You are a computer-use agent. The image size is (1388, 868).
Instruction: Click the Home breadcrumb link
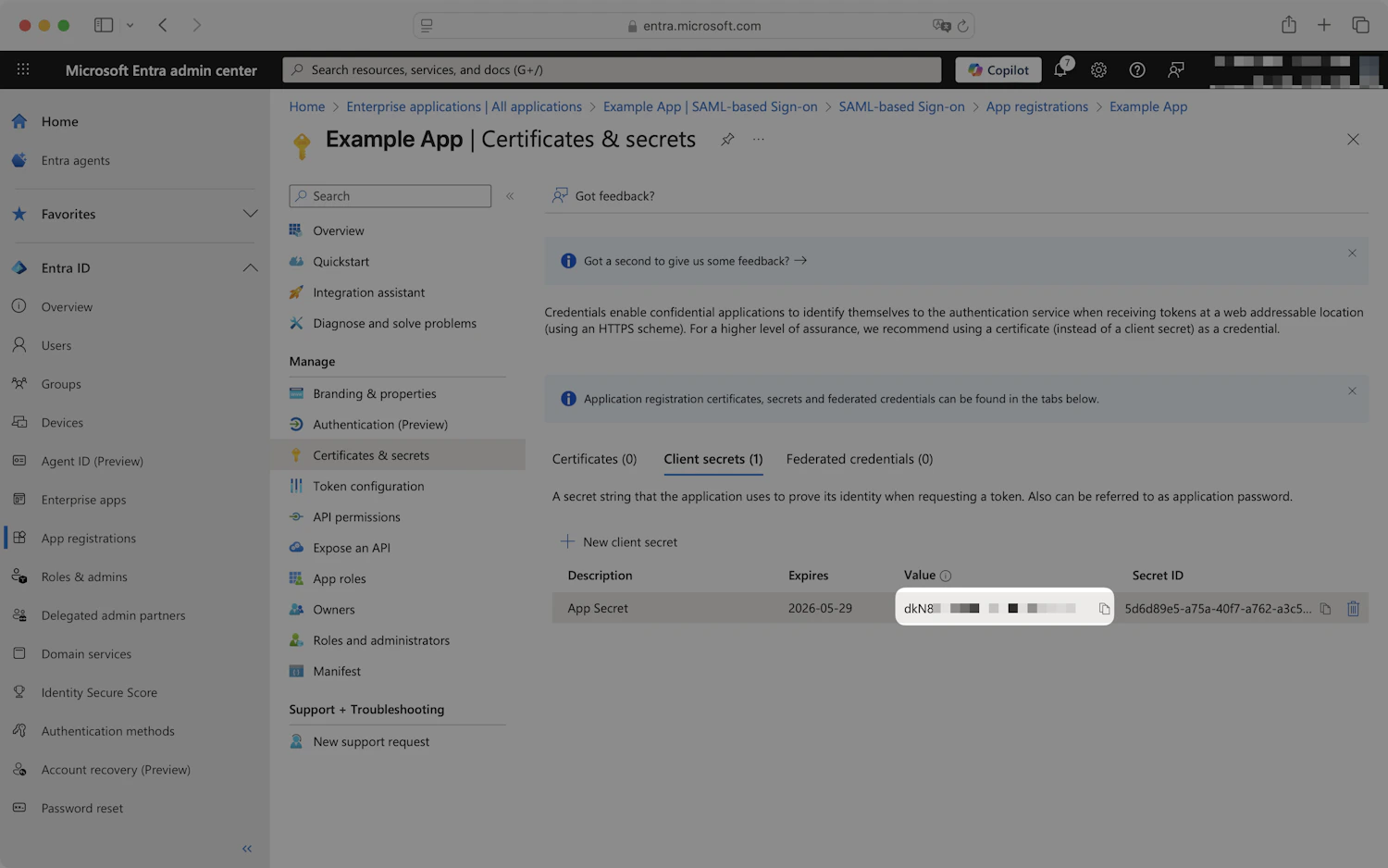click(306, 106)
